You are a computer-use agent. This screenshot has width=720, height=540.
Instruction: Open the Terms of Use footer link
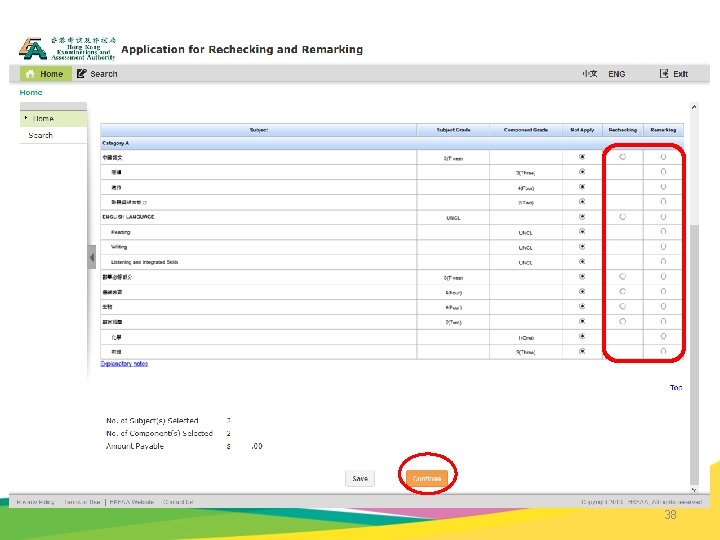[82, 502]
